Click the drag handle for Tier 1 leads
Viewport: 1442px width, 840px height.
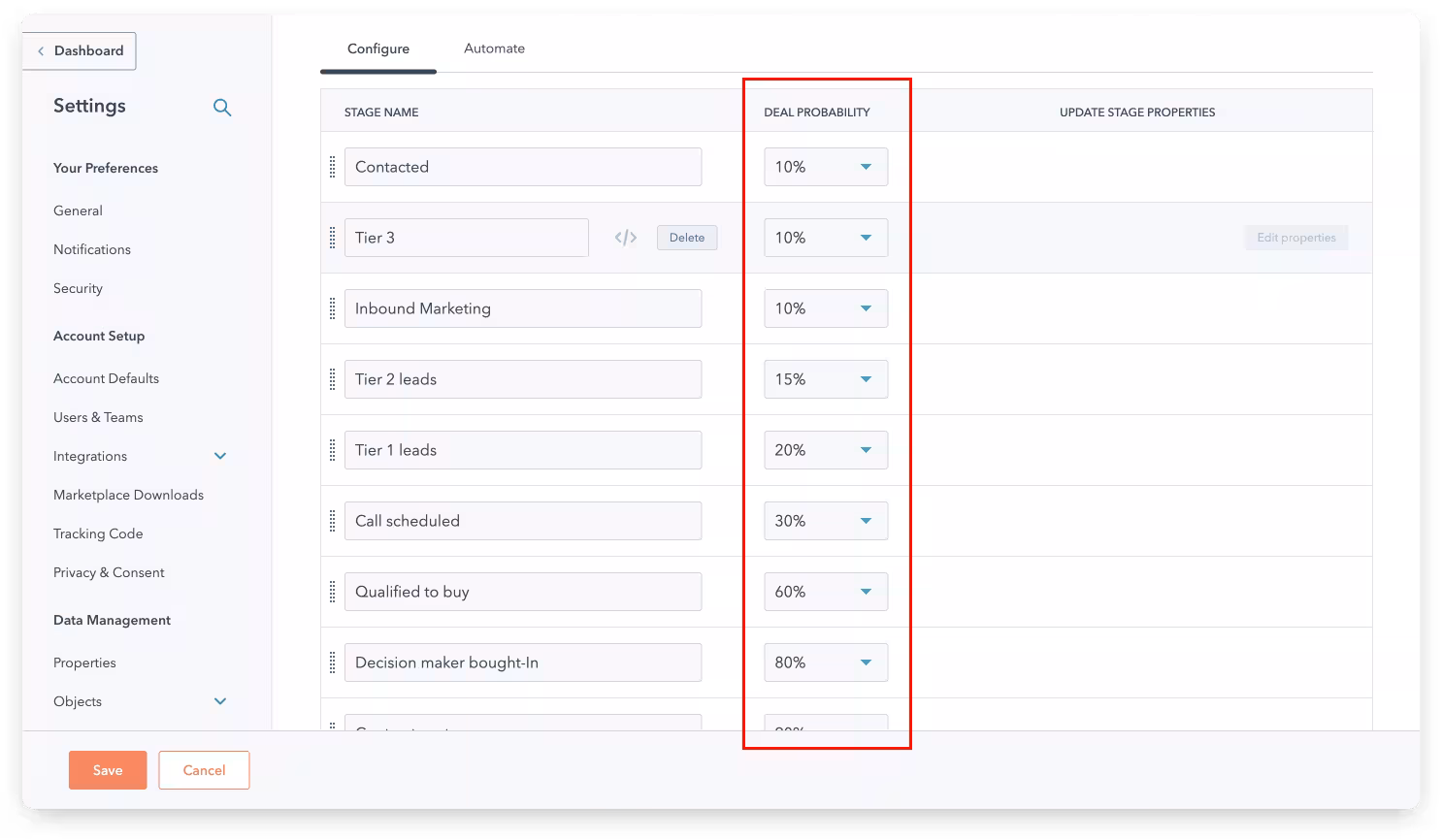click(333, 450)
